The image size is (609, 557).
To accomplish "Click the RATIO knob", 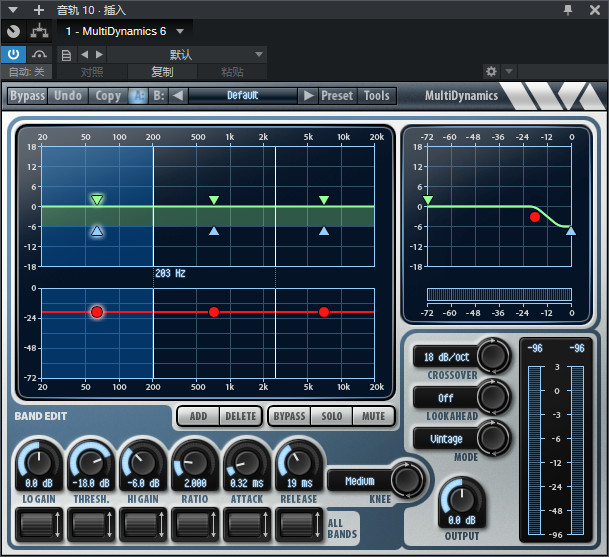I will point(195,462).
